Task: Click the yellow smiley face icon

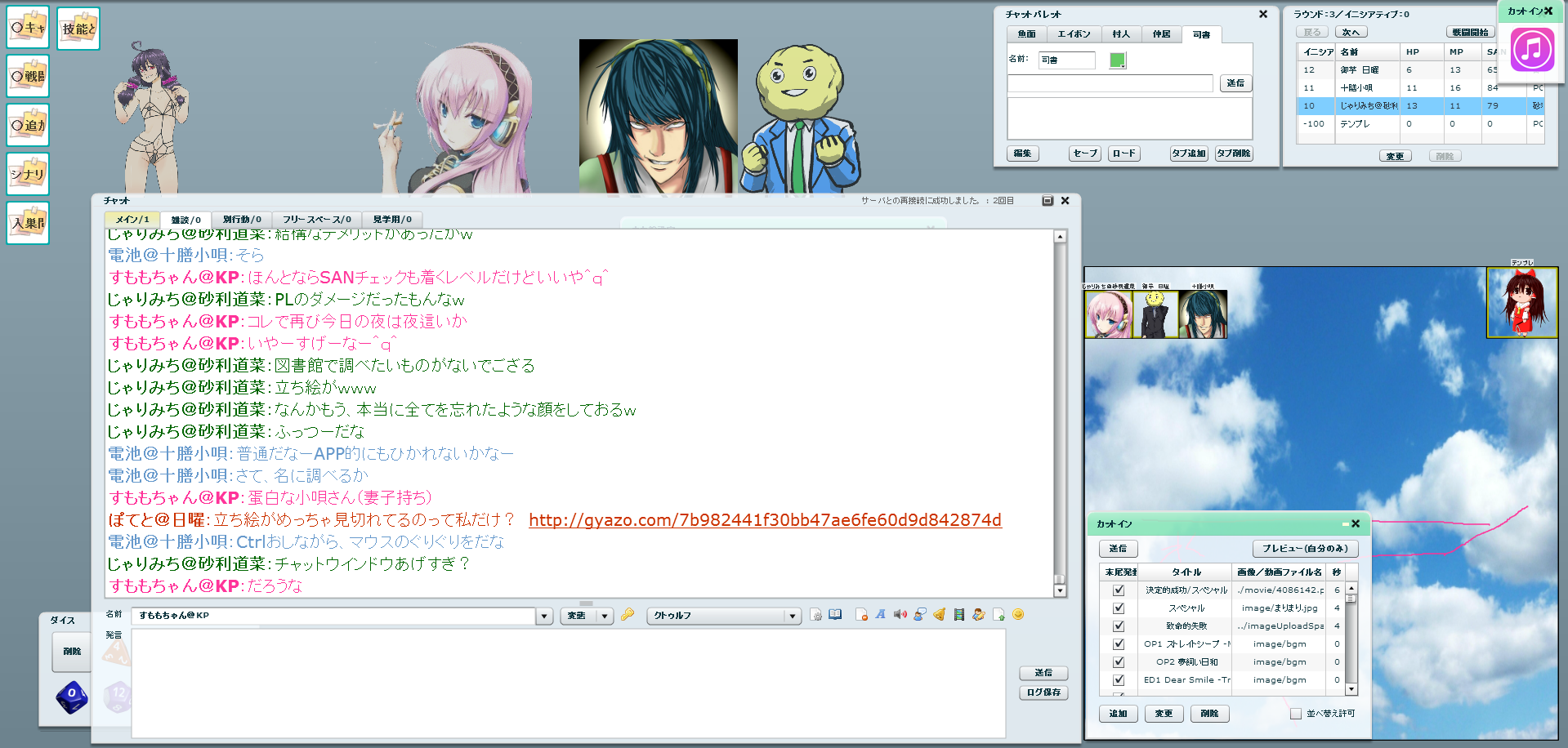Action: (1018, 615)
